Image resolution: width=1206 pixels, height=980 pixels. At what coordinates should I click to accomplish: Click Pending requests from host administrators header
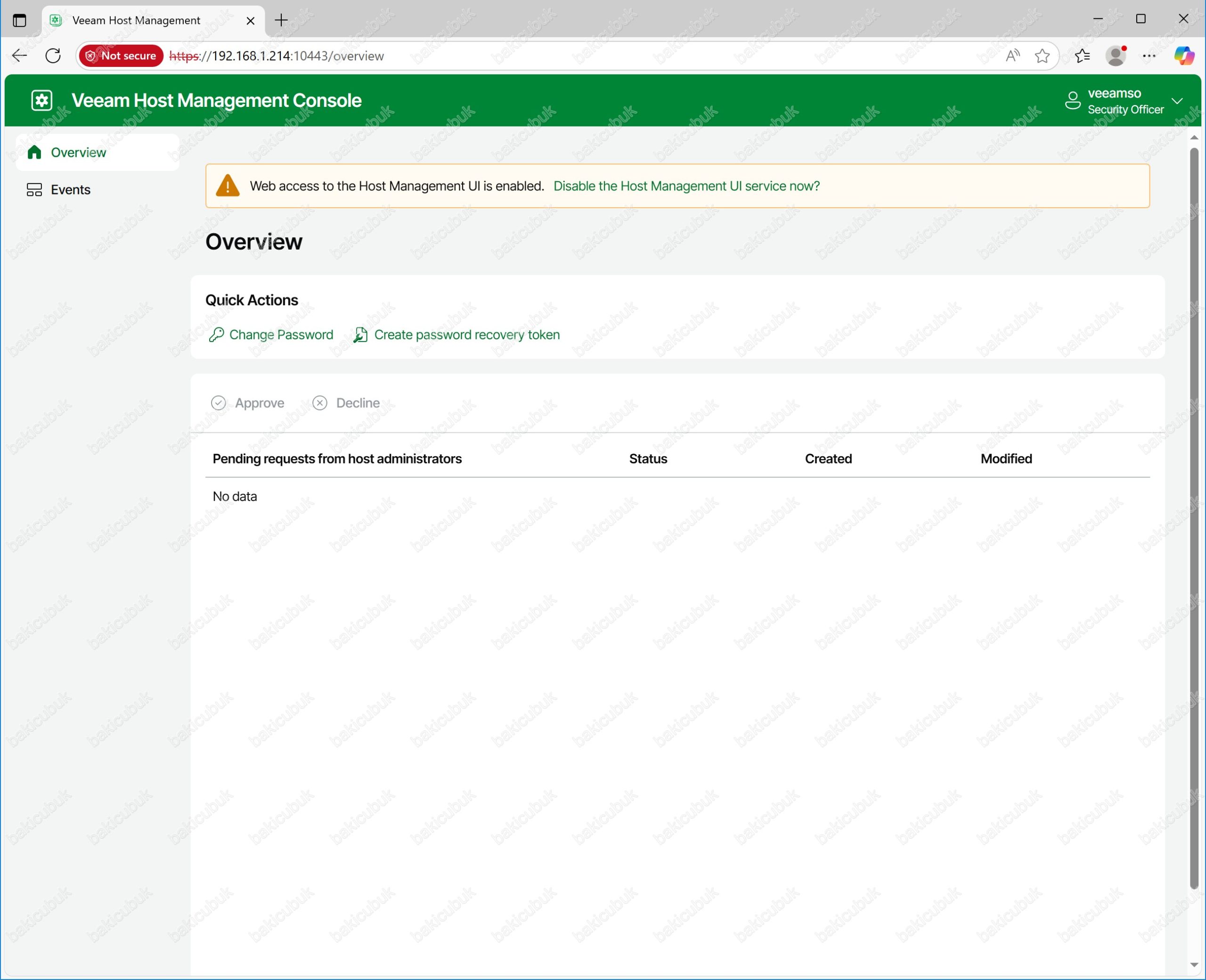[337, 459]
